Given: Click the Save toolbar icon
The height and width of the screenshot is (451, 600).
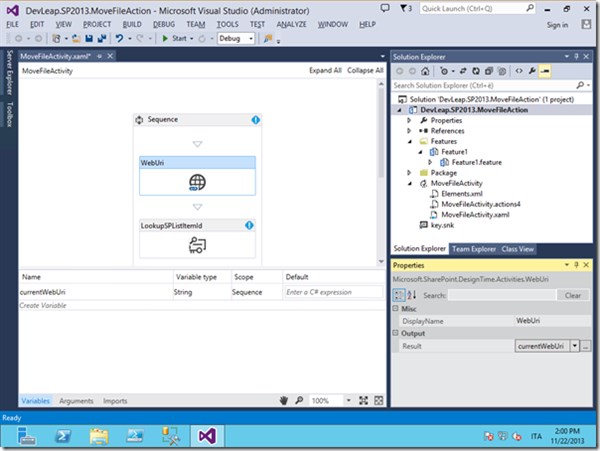Looking at the screenshot, I should pos(89,38).
